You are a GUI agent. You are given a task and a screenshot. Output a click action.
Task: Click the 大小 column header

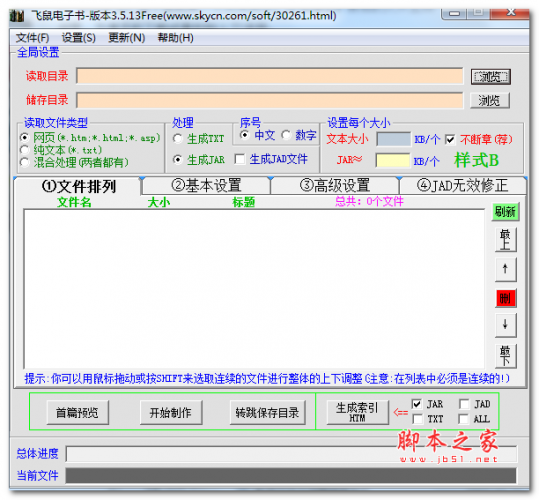click(158, 202)
